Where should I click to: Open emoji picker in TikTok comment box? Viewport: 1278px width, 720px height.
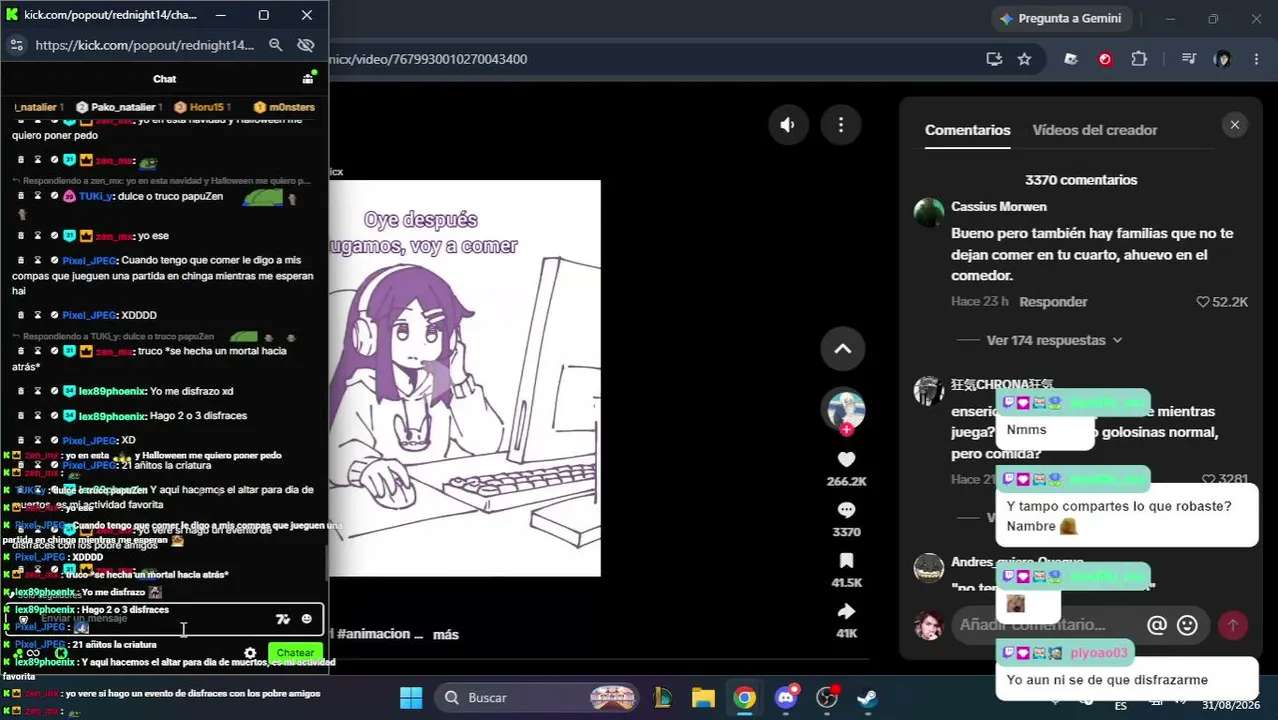pos(1187,626)
